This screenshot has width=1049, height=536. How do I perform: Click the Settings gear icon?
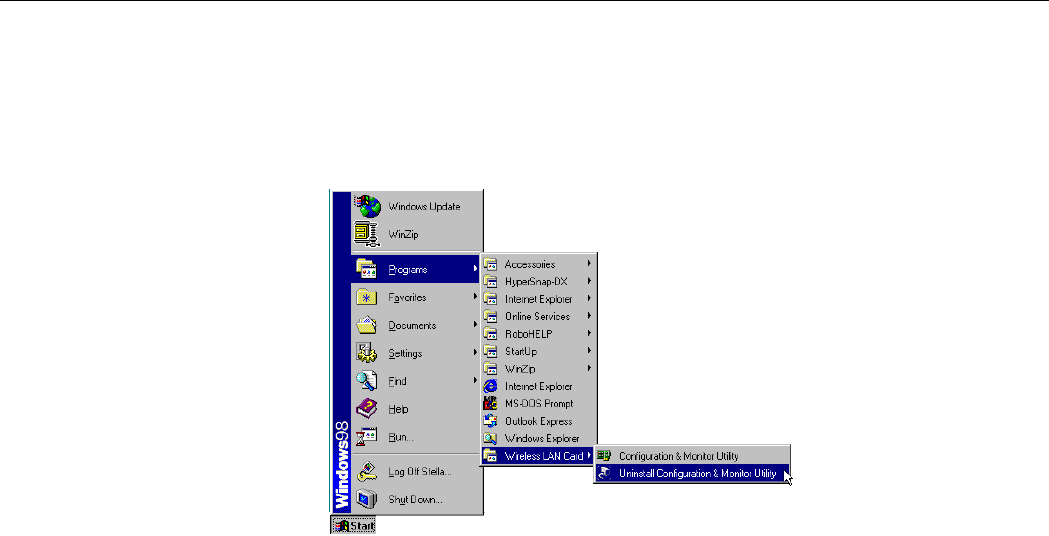coord(367,353)
